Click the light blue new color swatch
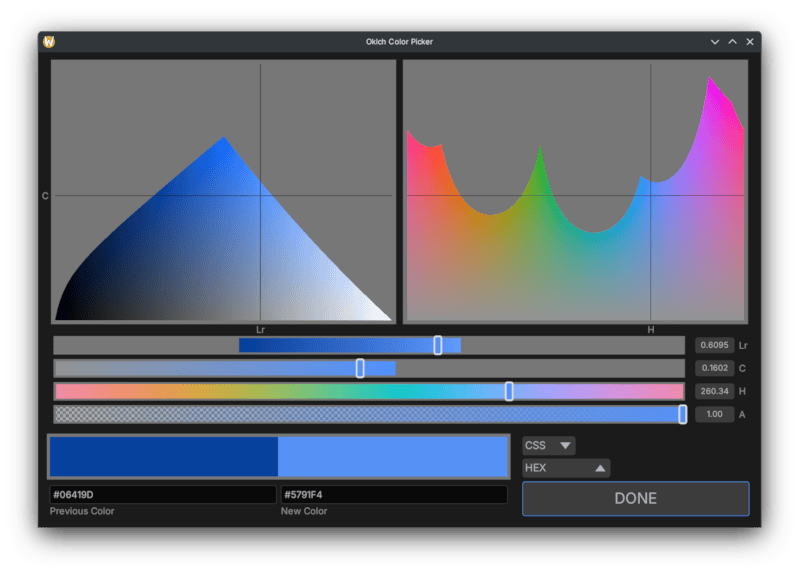The image size is (800, 573). pos(392,456)
